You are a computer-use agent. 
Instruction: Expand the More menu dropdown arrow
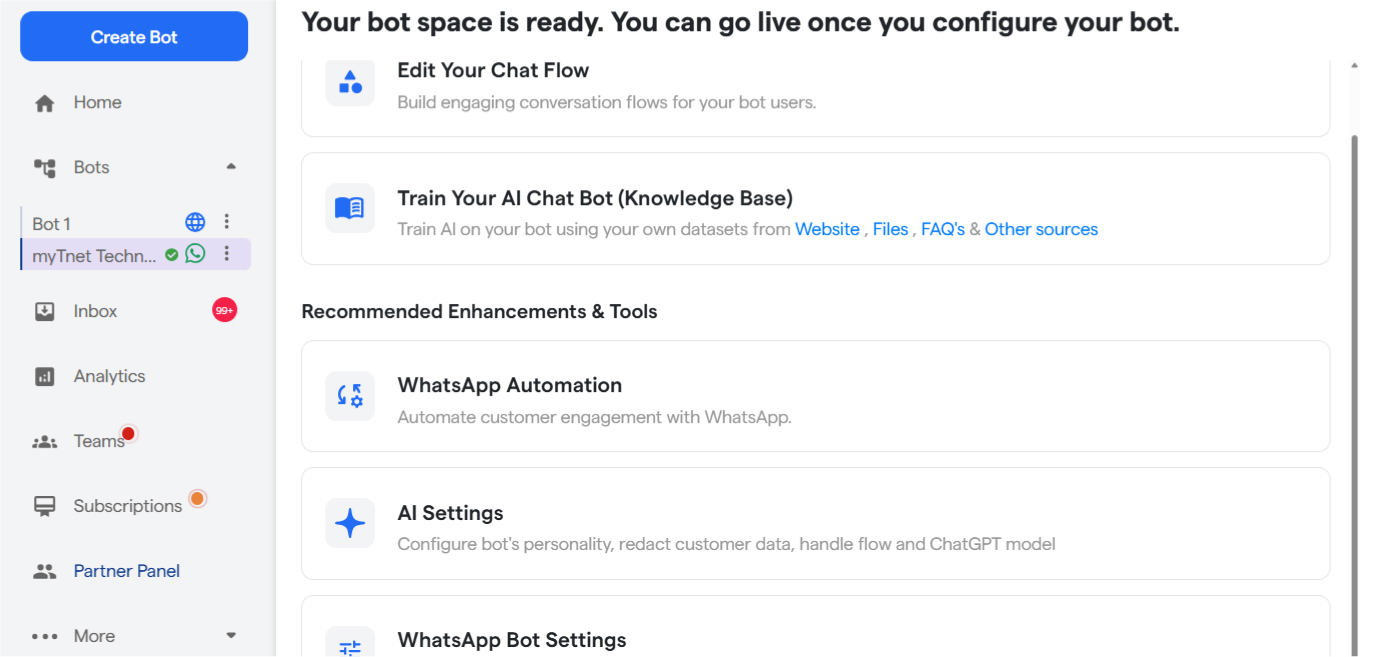pos(231,635)
